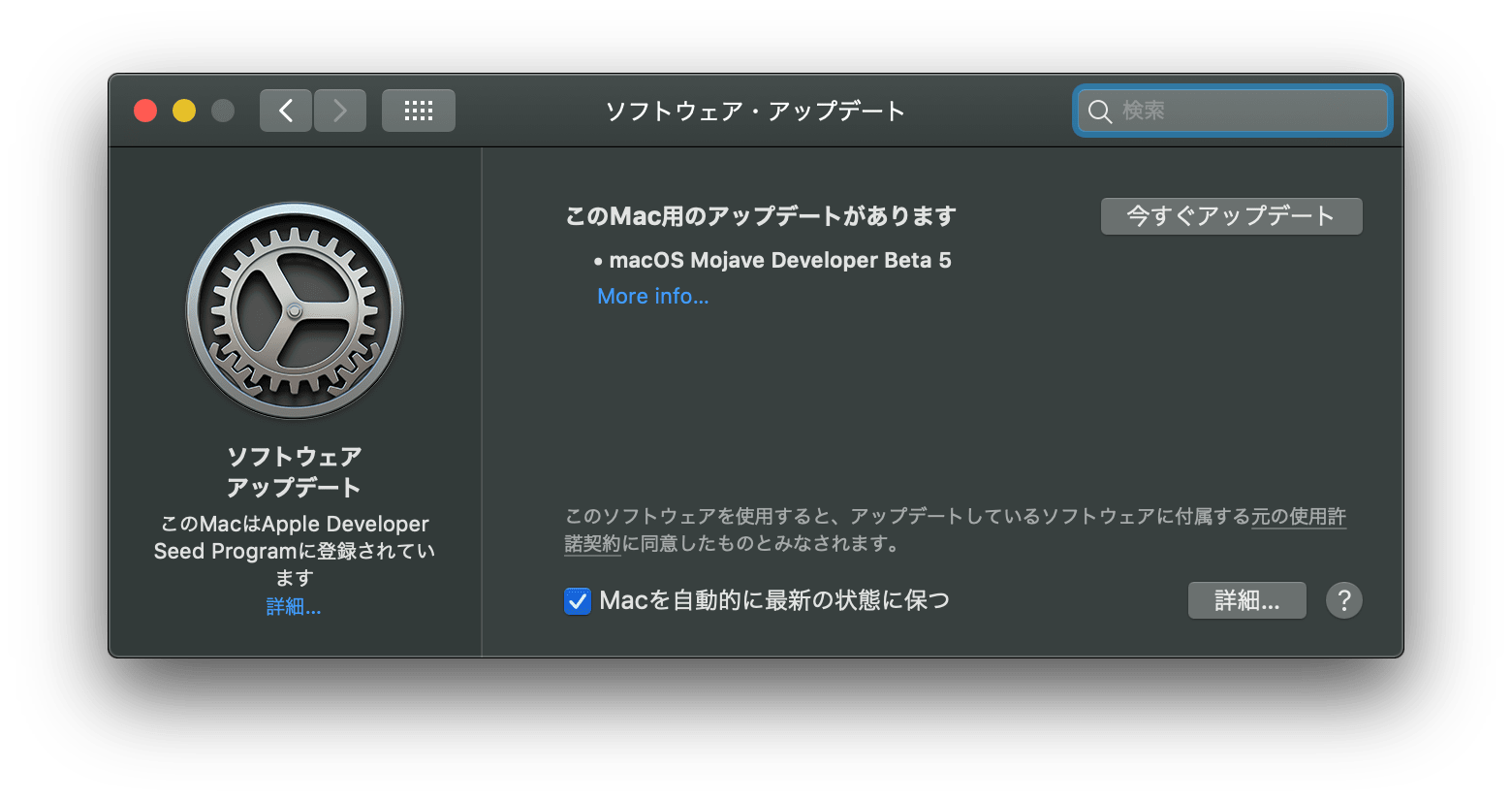Viewport: 1512px width, 801px height.
Task: Open the More info… link
Action: [653, 297]
